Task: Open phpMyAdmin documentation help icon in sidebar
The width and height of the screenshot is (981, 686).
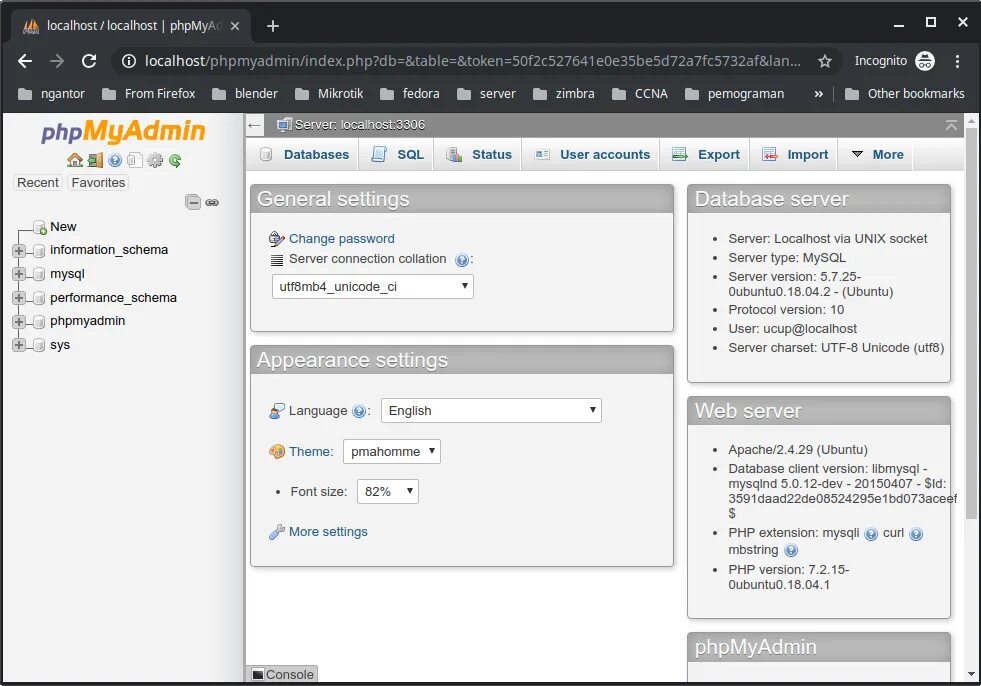Action: pos(115,160)
